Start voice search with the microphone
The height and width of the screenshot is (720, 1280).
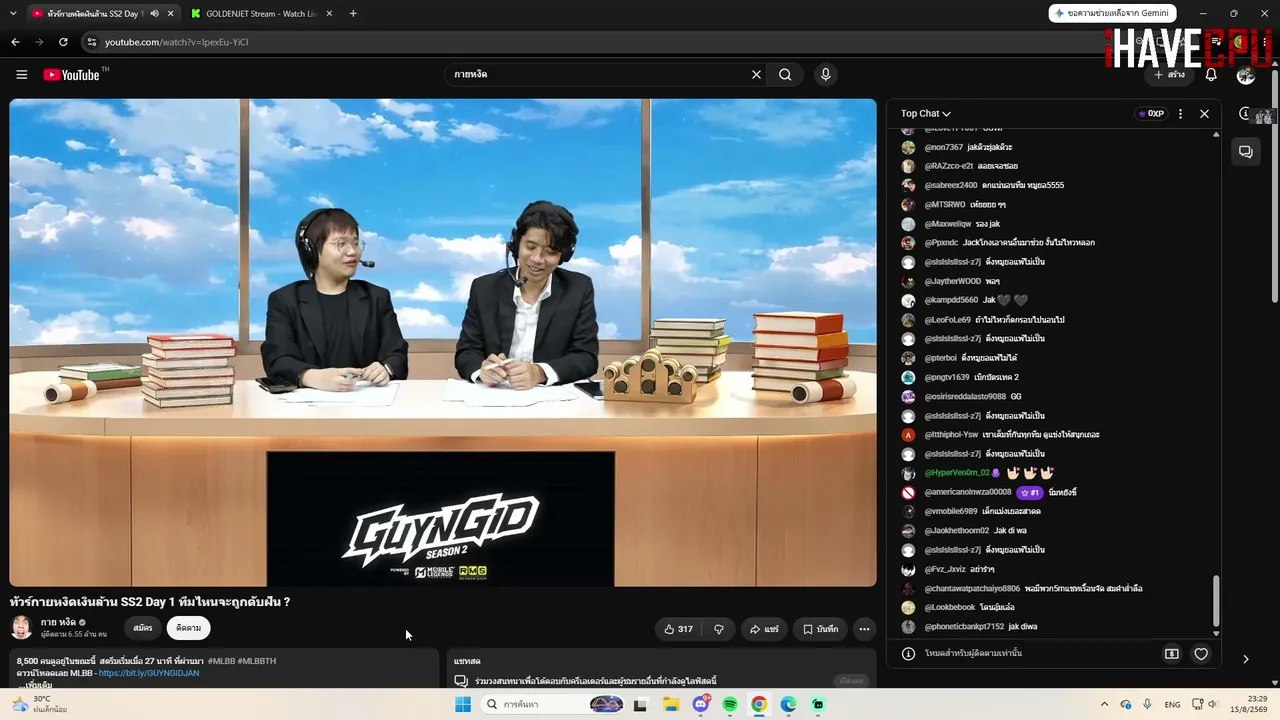coord(825,75)
